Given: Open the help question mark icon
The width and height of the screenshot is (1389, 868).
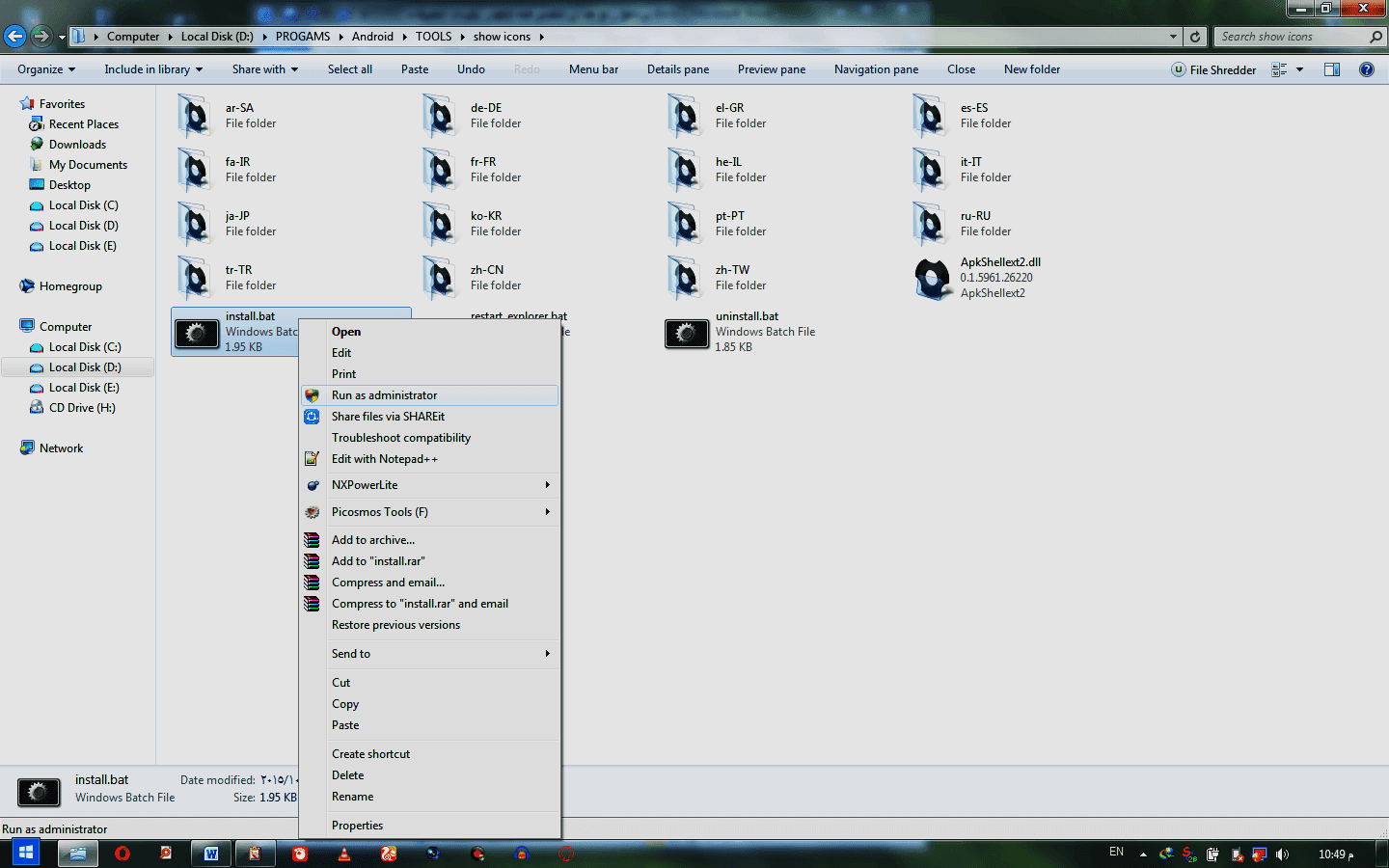Looking at the screenshot, I should pyautogui.click(x=1366, y=69).
